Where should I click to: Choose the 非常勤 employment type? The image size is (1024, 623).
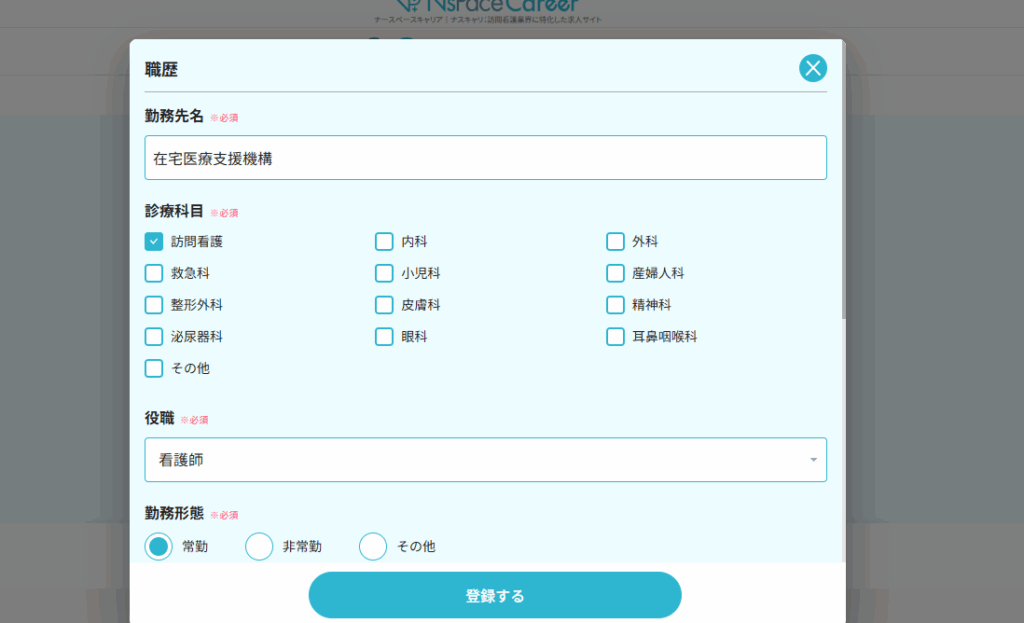(260, 546)
